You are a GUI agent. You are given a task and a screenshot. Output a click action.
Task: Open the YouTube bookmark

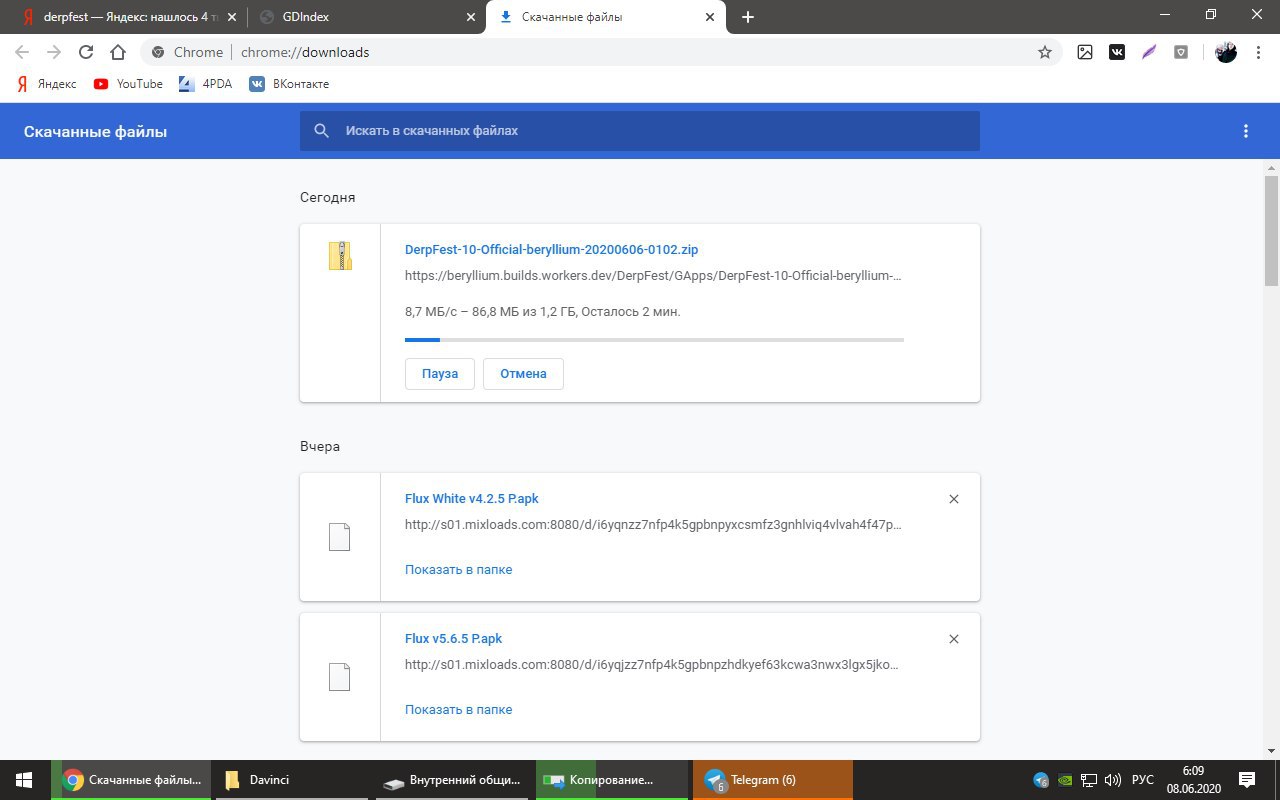tap(128, 84)
